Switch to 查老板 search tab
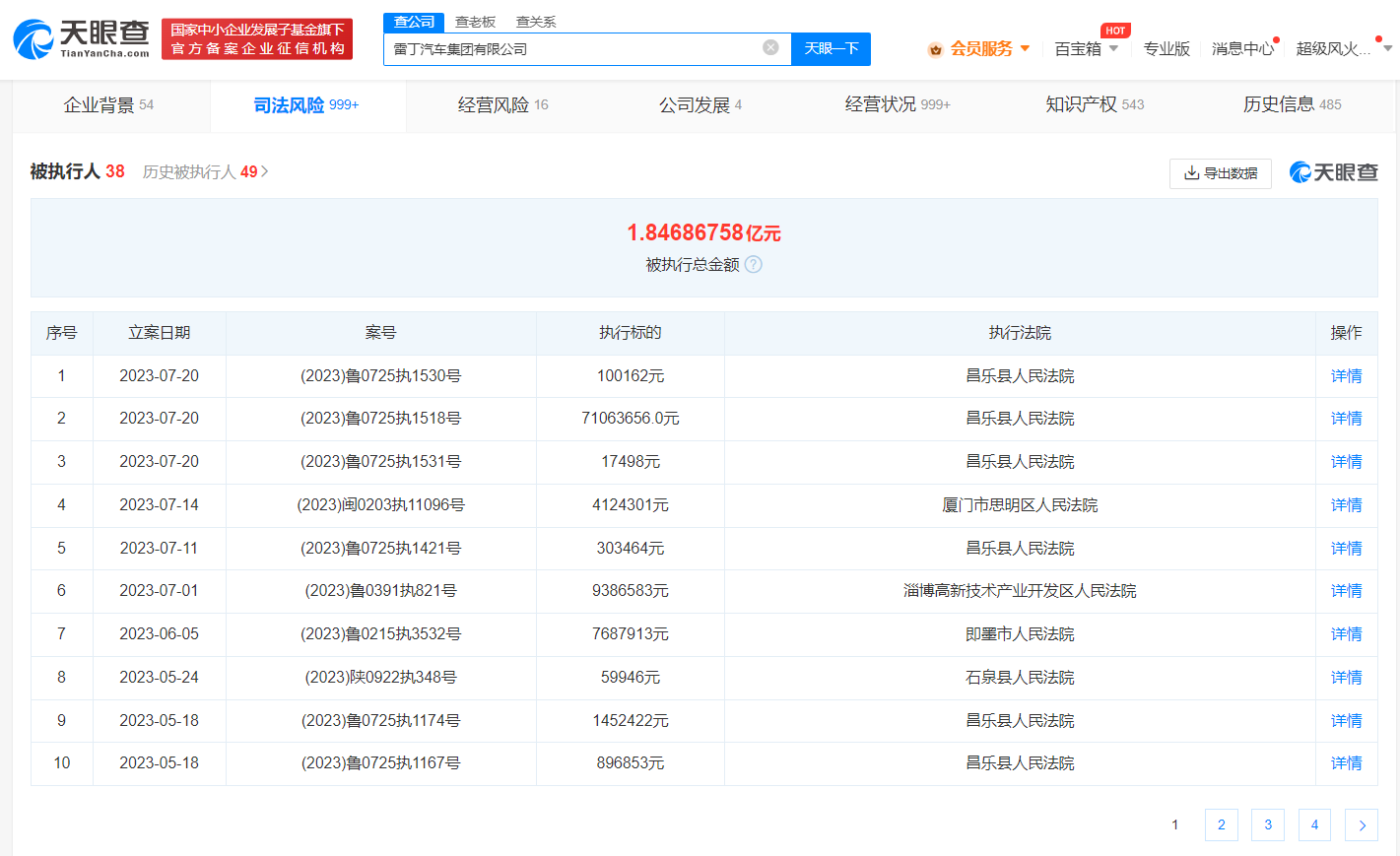This screenshot has height=856, width=1400. (x=475, y=22)
